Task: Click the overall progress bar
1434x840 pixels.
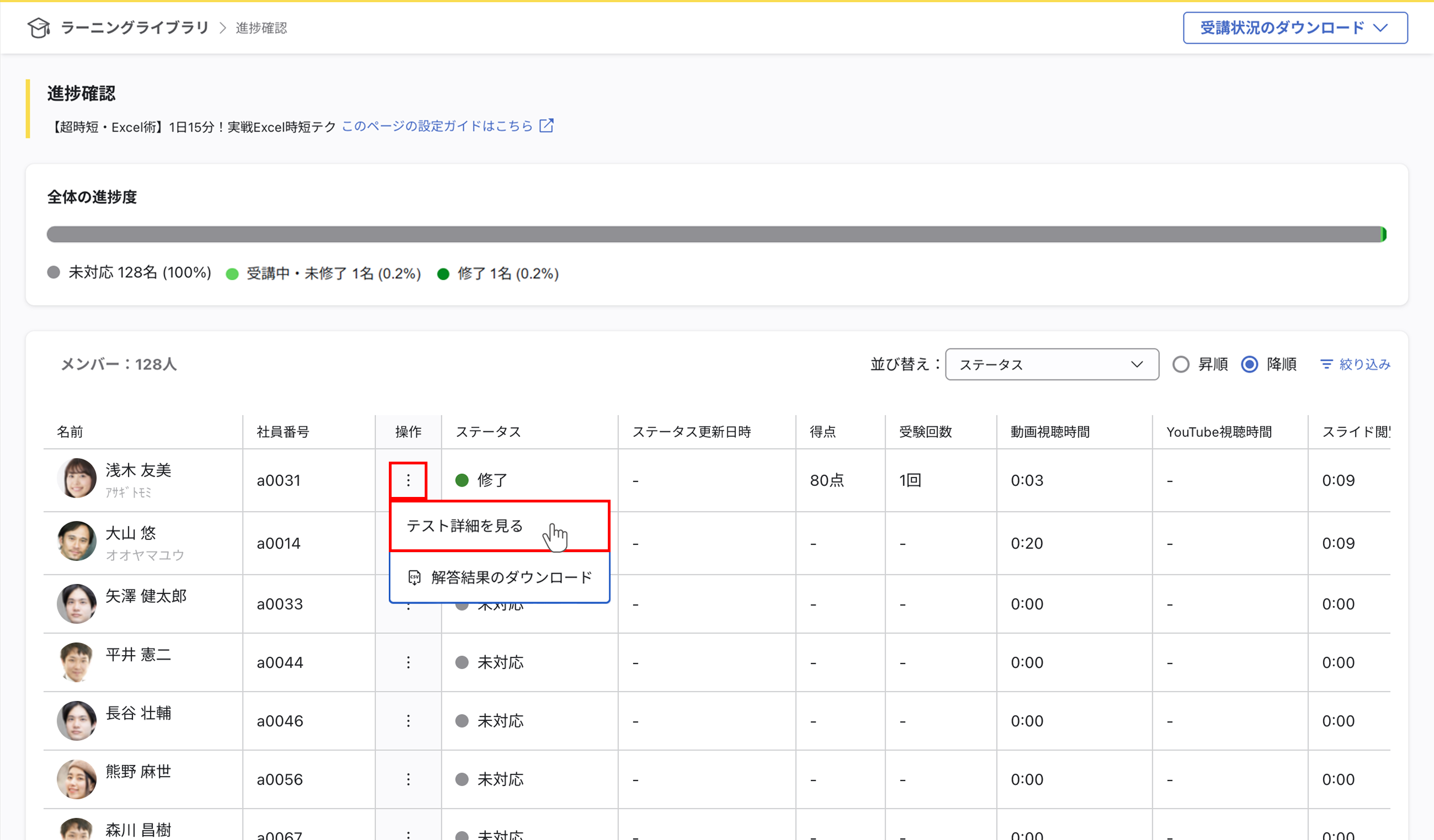Action: tap(716, 234)
